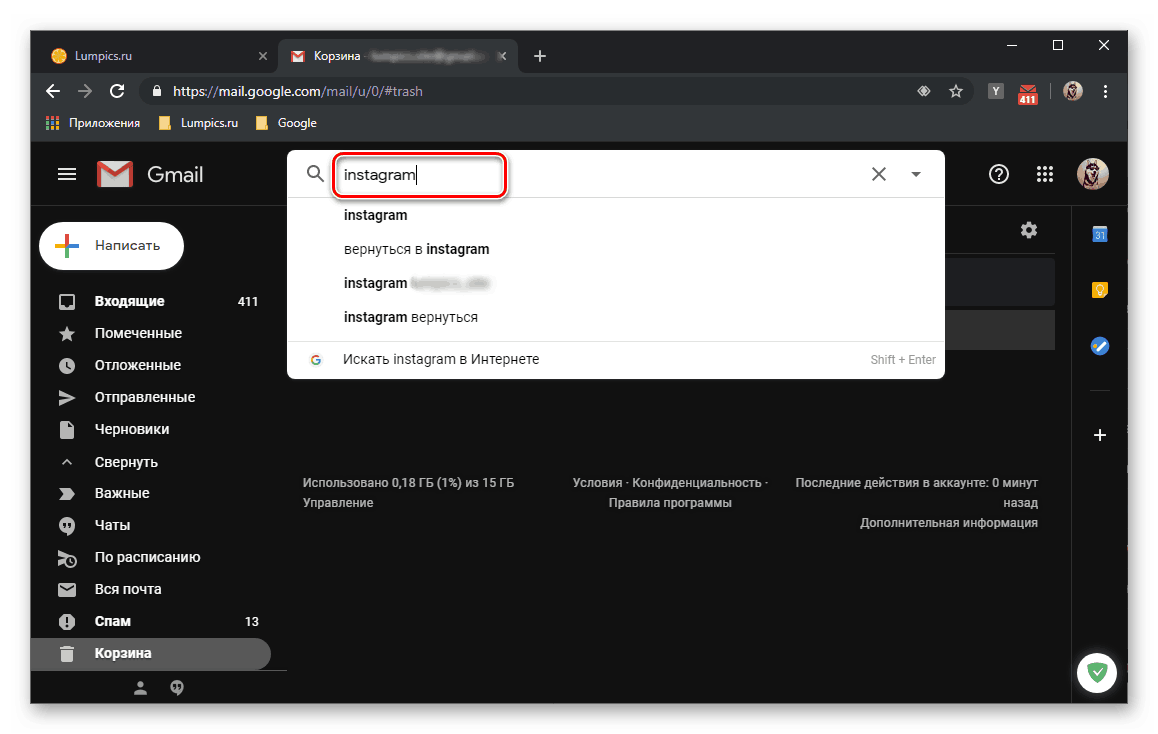Select suggestion 'вернуться в instagram'
Screen dimensions: 1158x734
tap(616, 249)
